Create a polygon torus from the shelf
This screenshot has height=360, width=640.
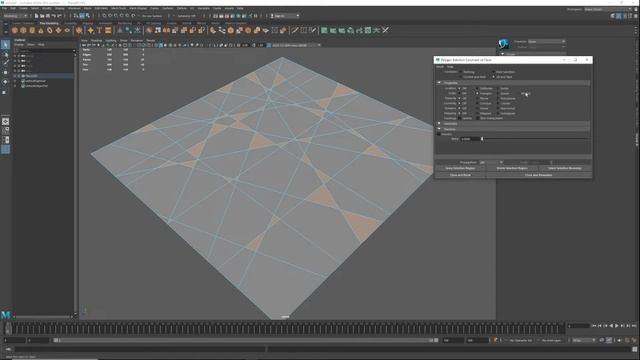pos(50,30)
